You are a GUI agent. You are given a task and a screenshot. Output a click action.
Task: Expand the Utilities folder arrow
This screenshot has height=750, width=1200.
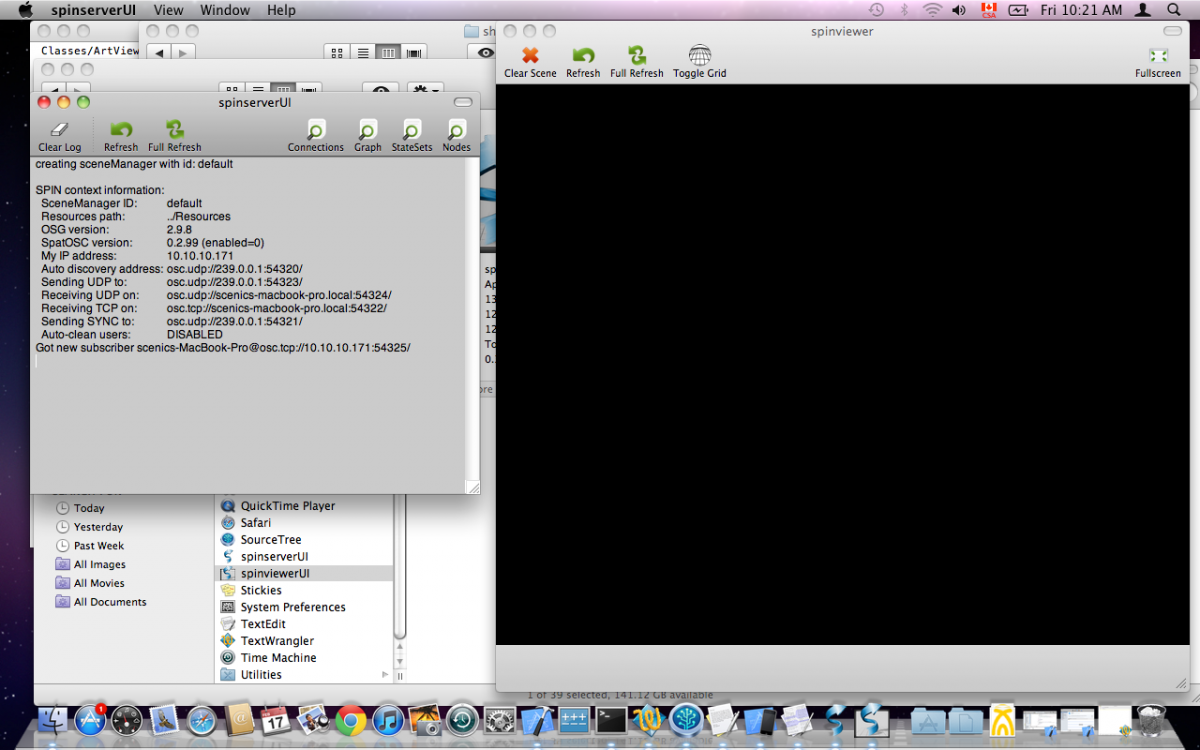386,675
